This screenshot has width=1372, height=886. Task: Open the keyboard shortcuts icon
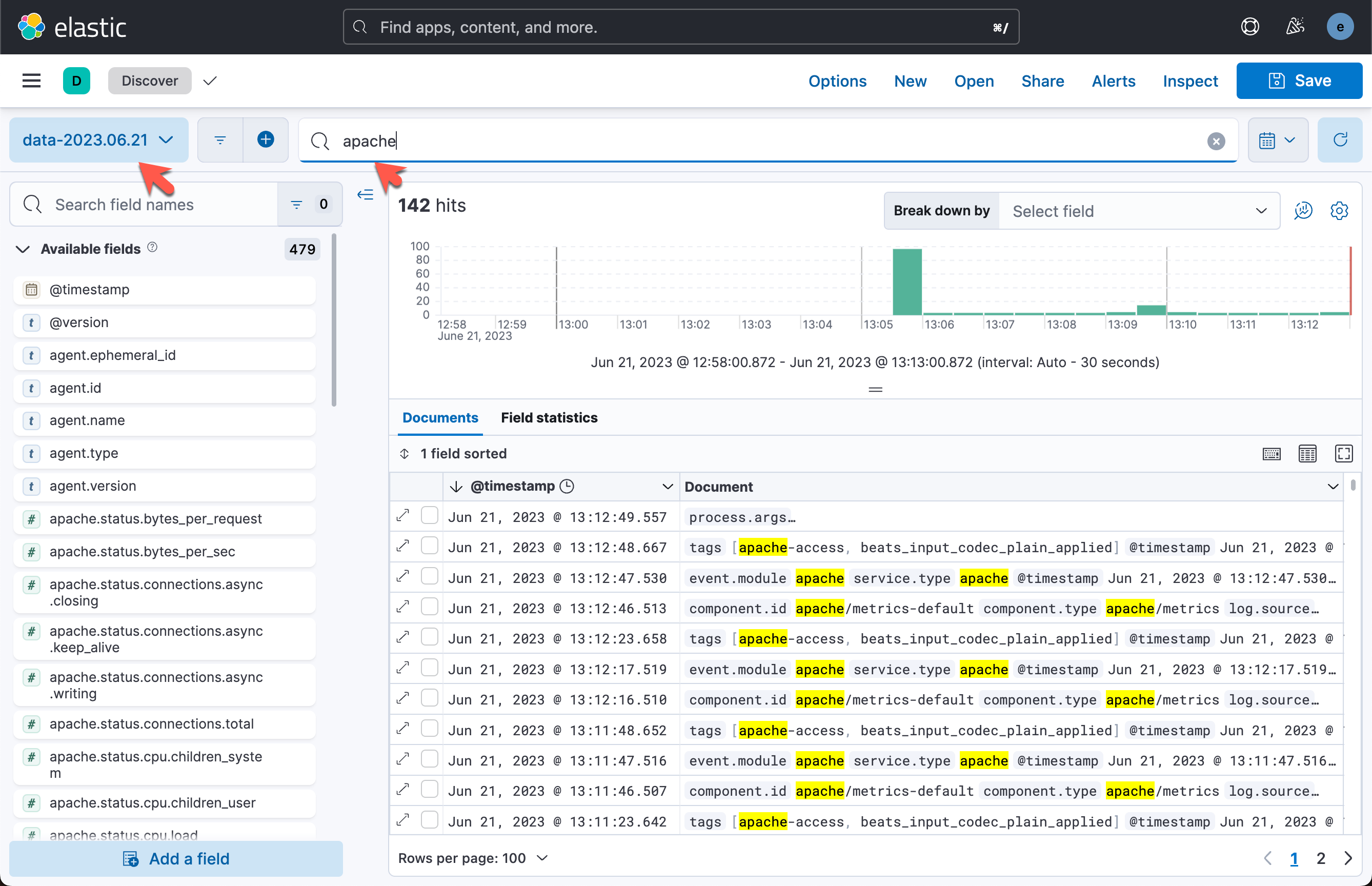pyautogui.click(x=1272, y=453)
